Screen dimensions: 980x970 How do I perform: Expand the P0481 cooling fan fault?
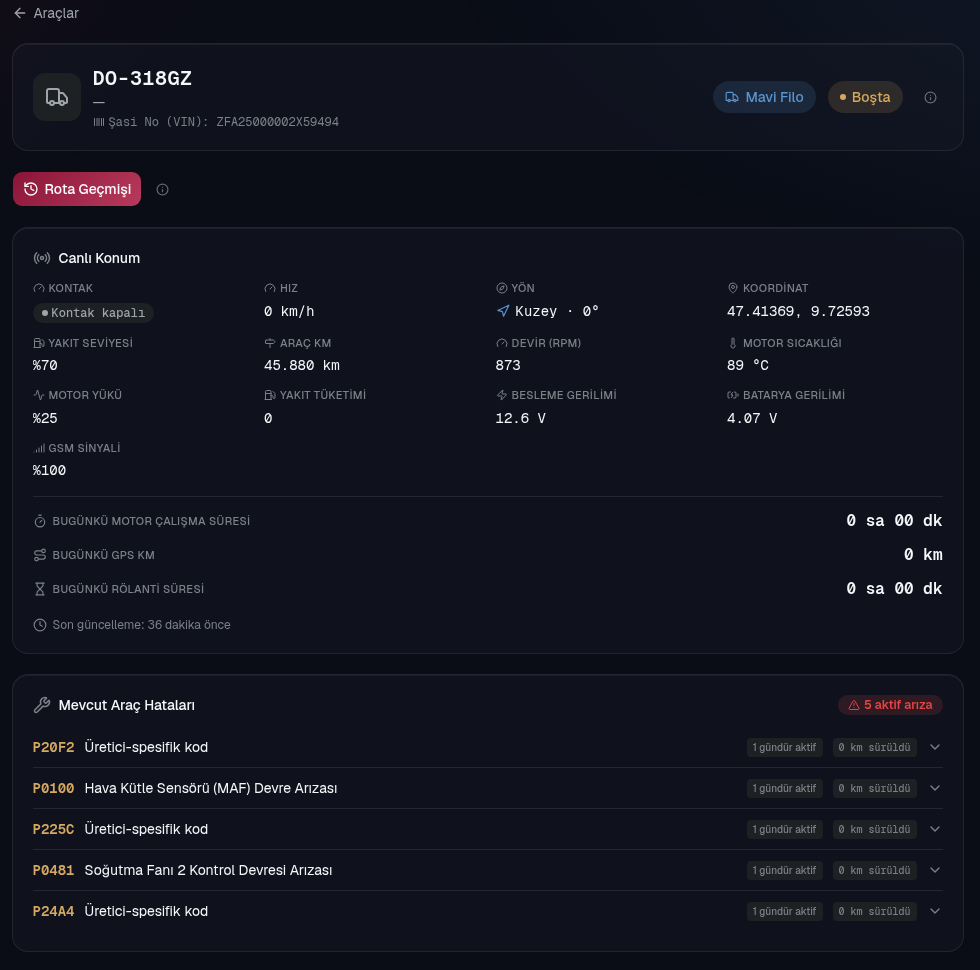(935, 870)
